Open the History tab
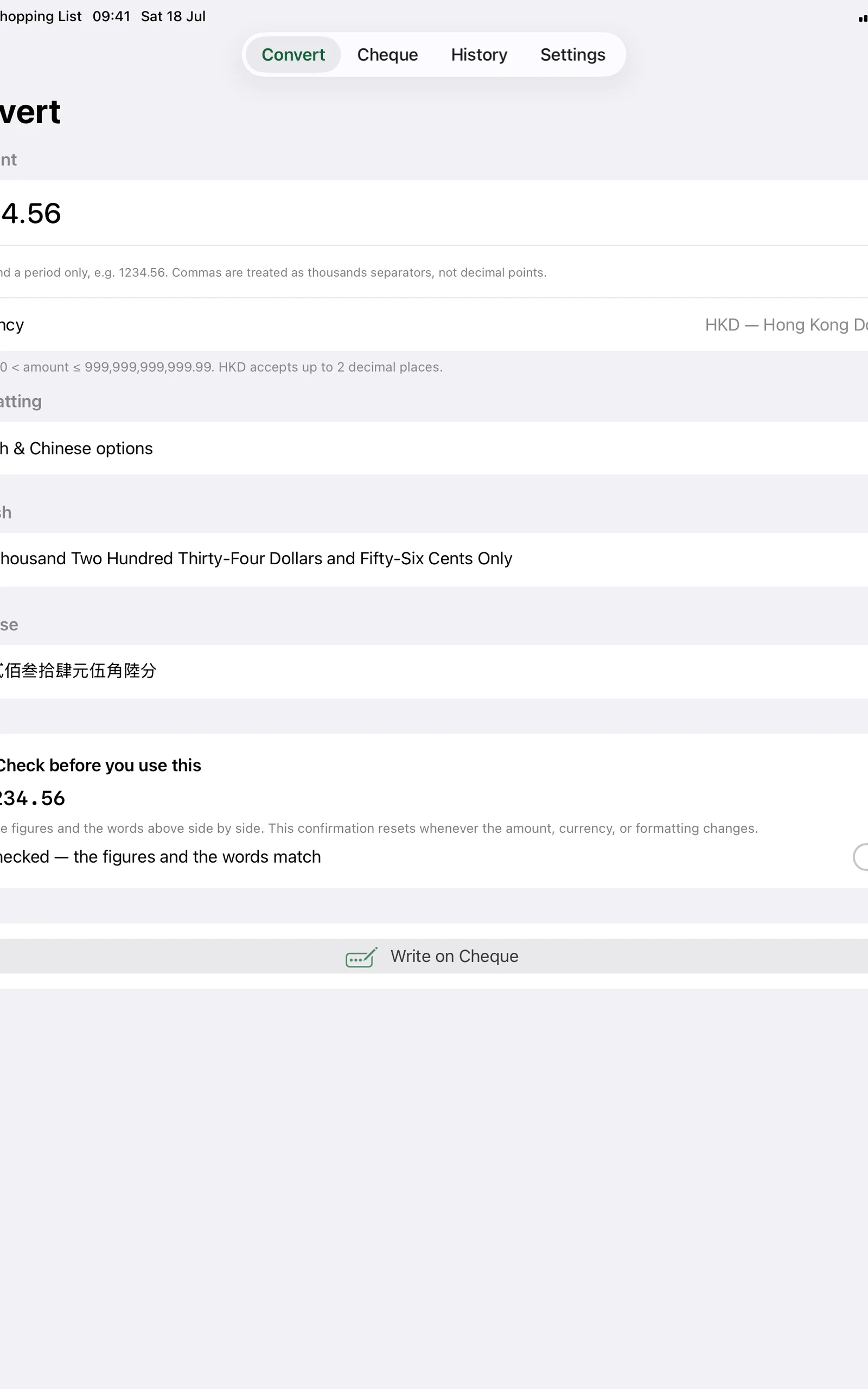 tap(479, 54)
